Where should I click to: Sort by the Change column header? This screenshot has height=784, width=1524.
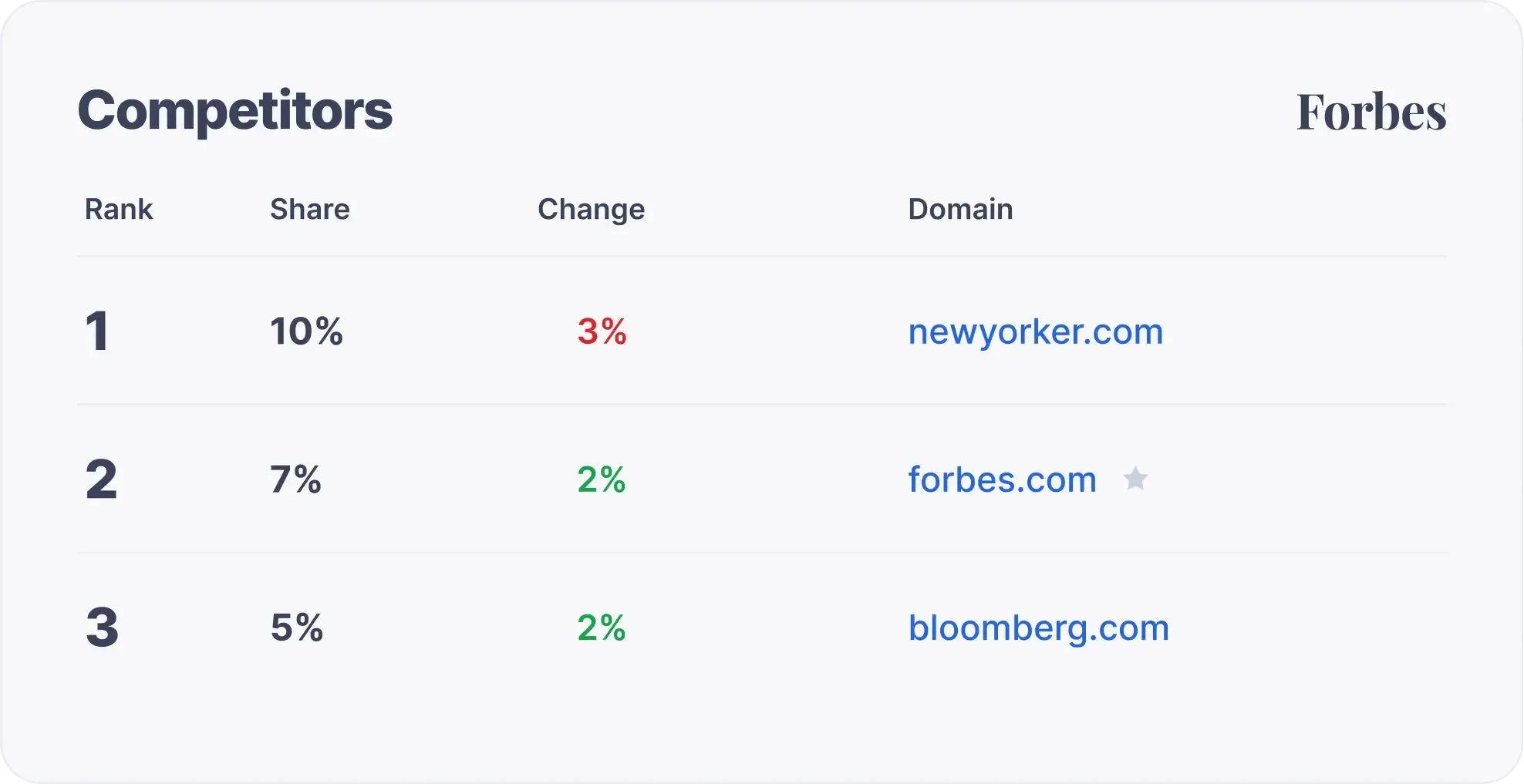591,209
